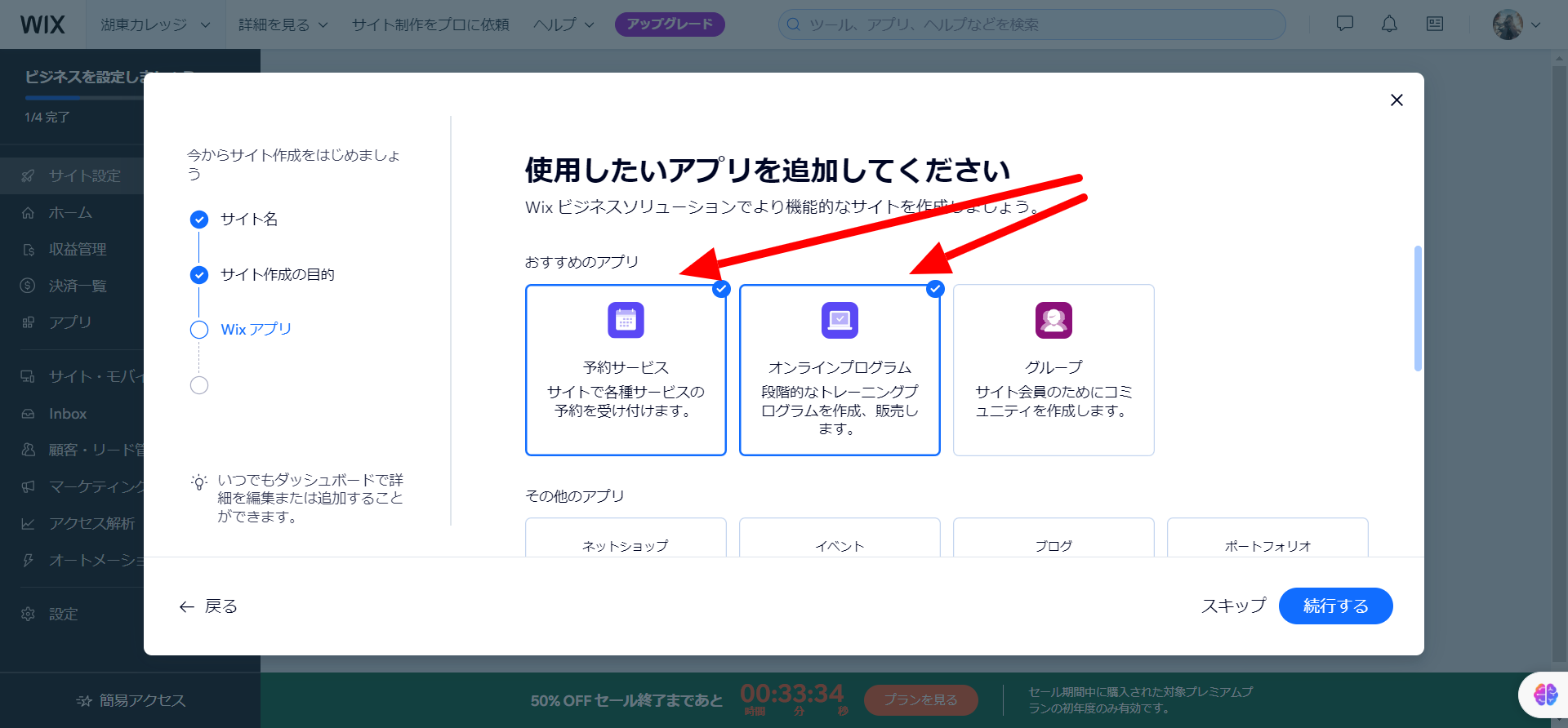The width and height of the screenshot is (1568, 728).
Task: Click the オンラインプログラム app icon
Action: tap(840, 320)
